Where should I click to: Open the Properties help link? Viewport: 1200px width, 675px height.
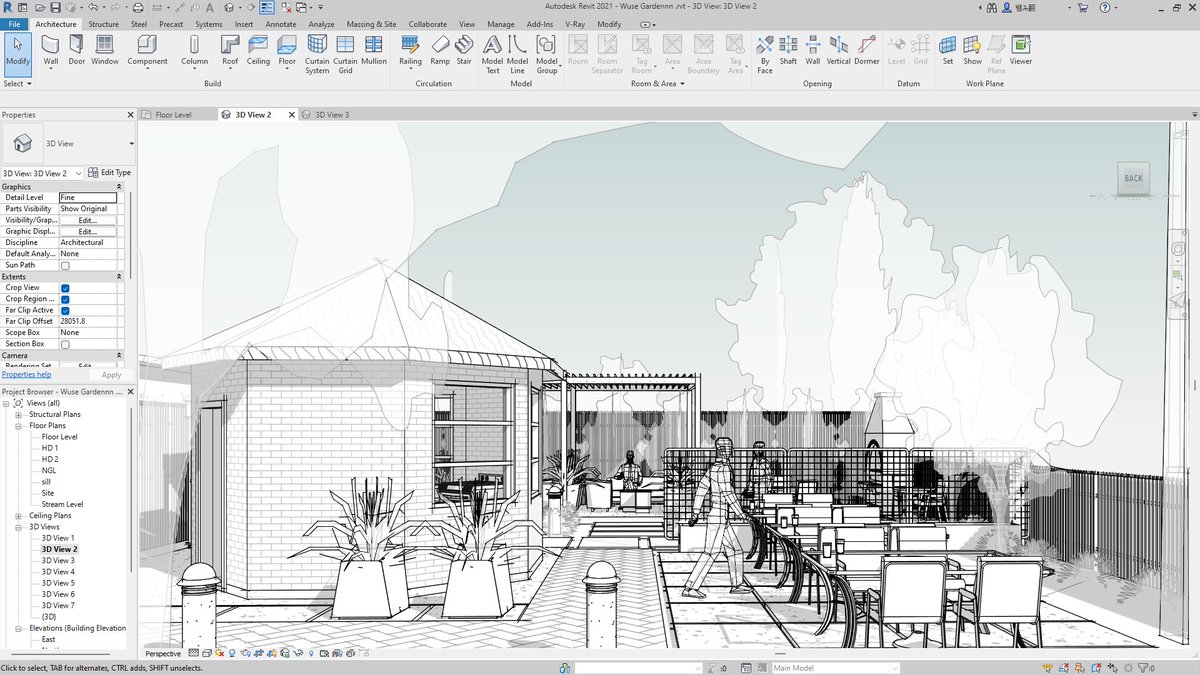pyautogui.click(x=26, y=375)
